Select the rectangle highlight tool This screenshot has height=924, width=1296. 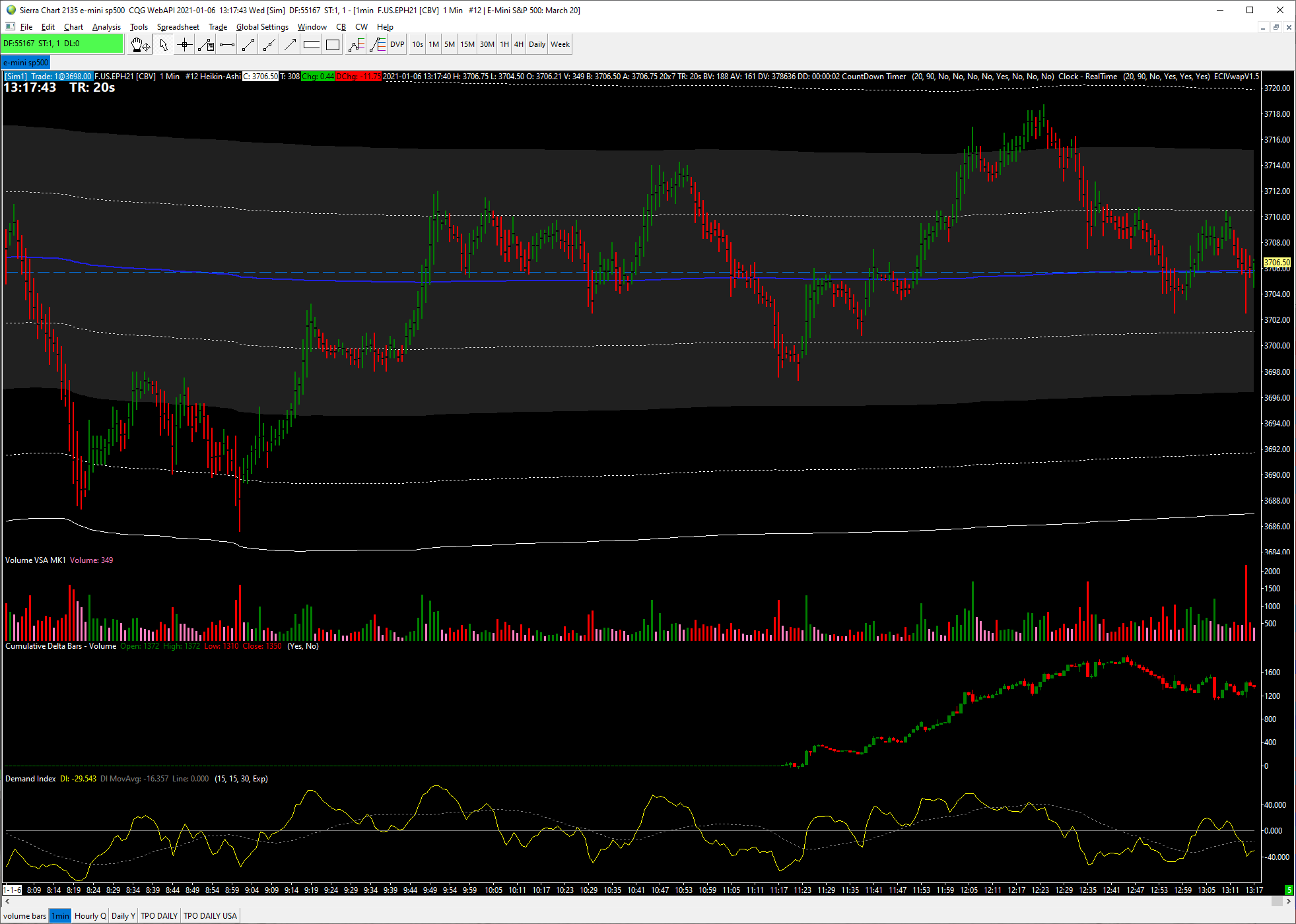coord(333,45)
